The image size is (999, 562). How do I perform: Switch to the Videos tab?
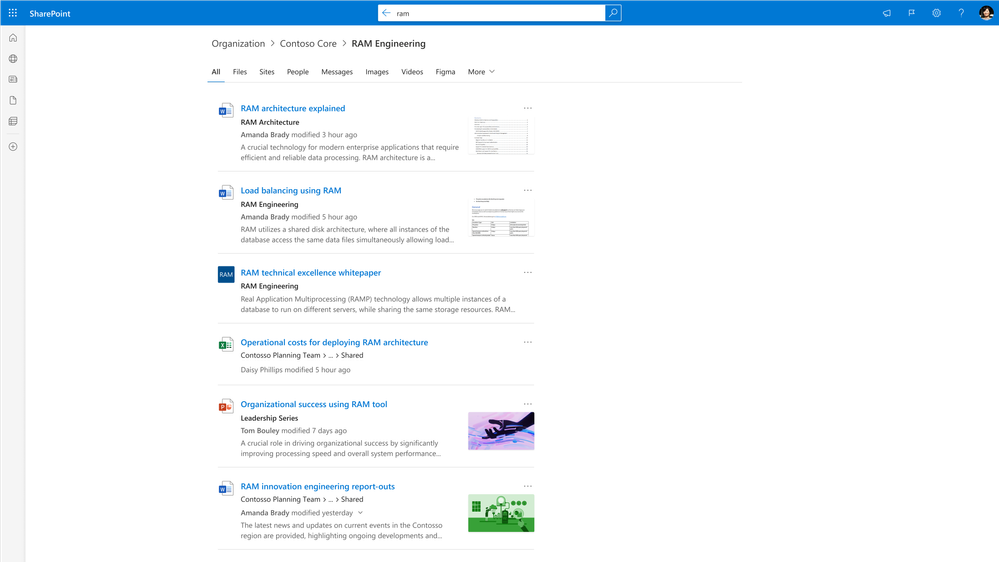tap(412, 72)
